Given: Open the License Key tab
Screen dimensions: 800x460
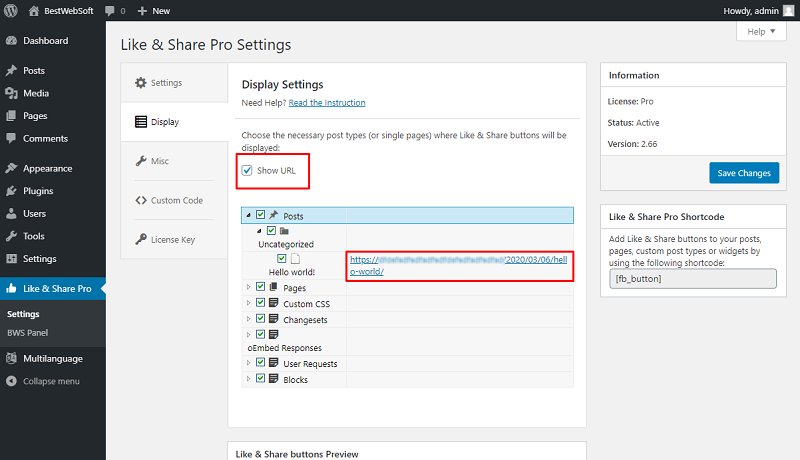Looking at the screenshot, I should pyautogui.click(x=174, y=239).
